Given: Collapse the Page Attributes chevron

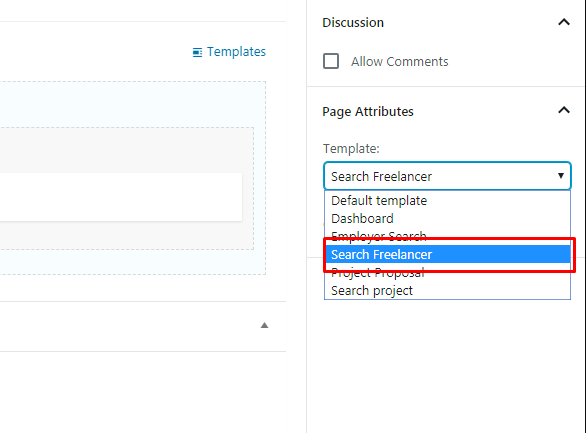Looking at the screenshot, I should [564, 110].
